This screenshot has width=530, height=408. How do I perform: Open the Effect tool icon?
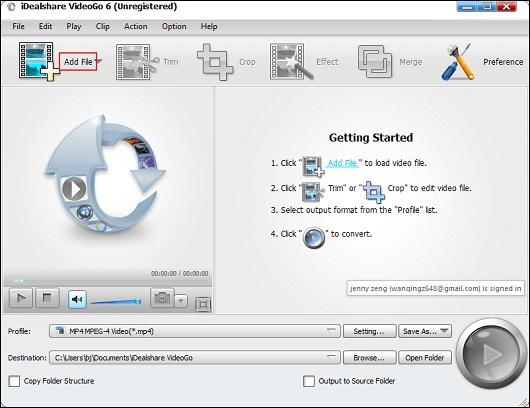coord(291,62)
